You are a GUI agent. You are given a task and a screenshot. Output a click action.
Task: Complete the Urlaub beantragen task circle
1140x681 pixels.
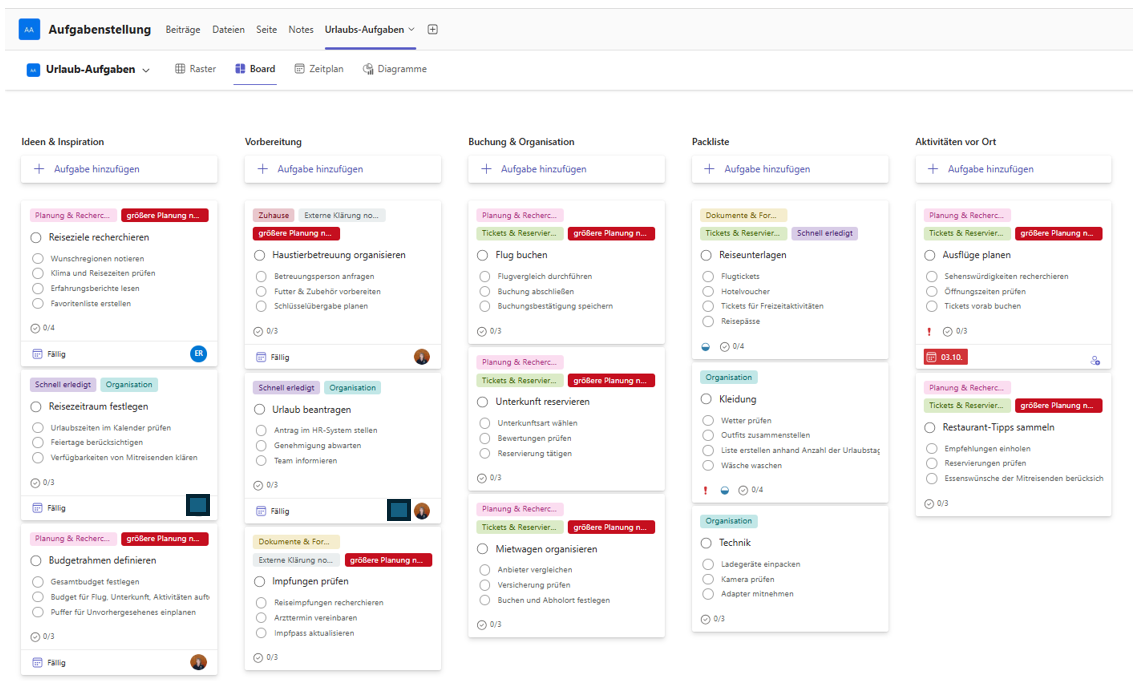pyautogui.click(x=260, y=410)
